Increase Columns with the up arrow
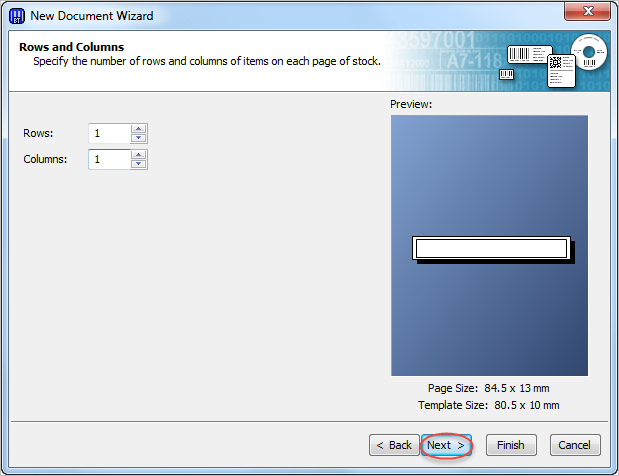The width and height of the screenshot is (619, 476). [x=139, y=155]
